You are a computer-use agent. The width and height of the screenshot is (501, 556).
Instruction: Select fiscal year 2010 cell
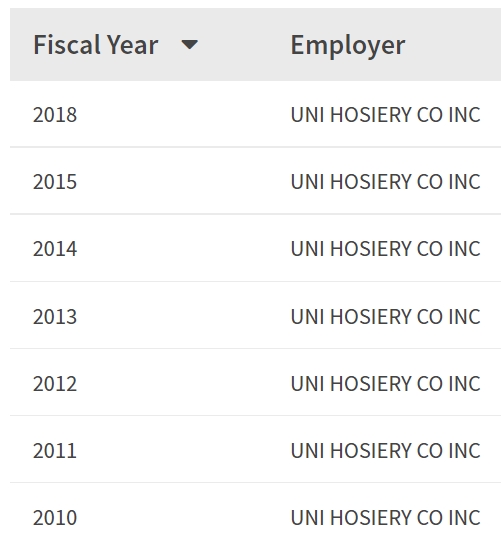coord(55,517)
